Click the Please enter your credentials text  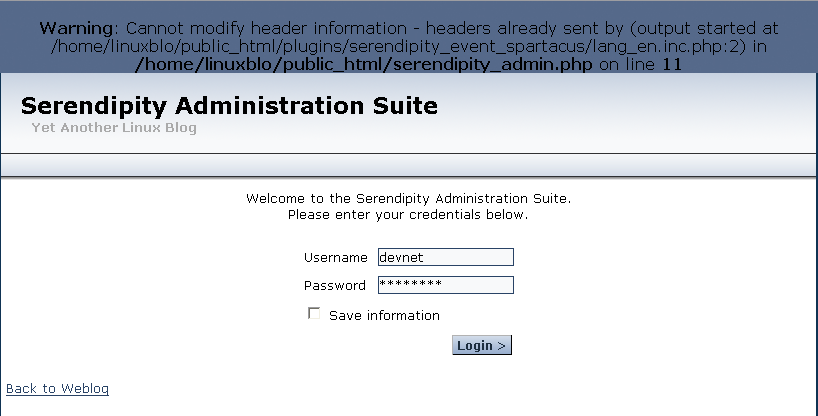pos(408,214)
